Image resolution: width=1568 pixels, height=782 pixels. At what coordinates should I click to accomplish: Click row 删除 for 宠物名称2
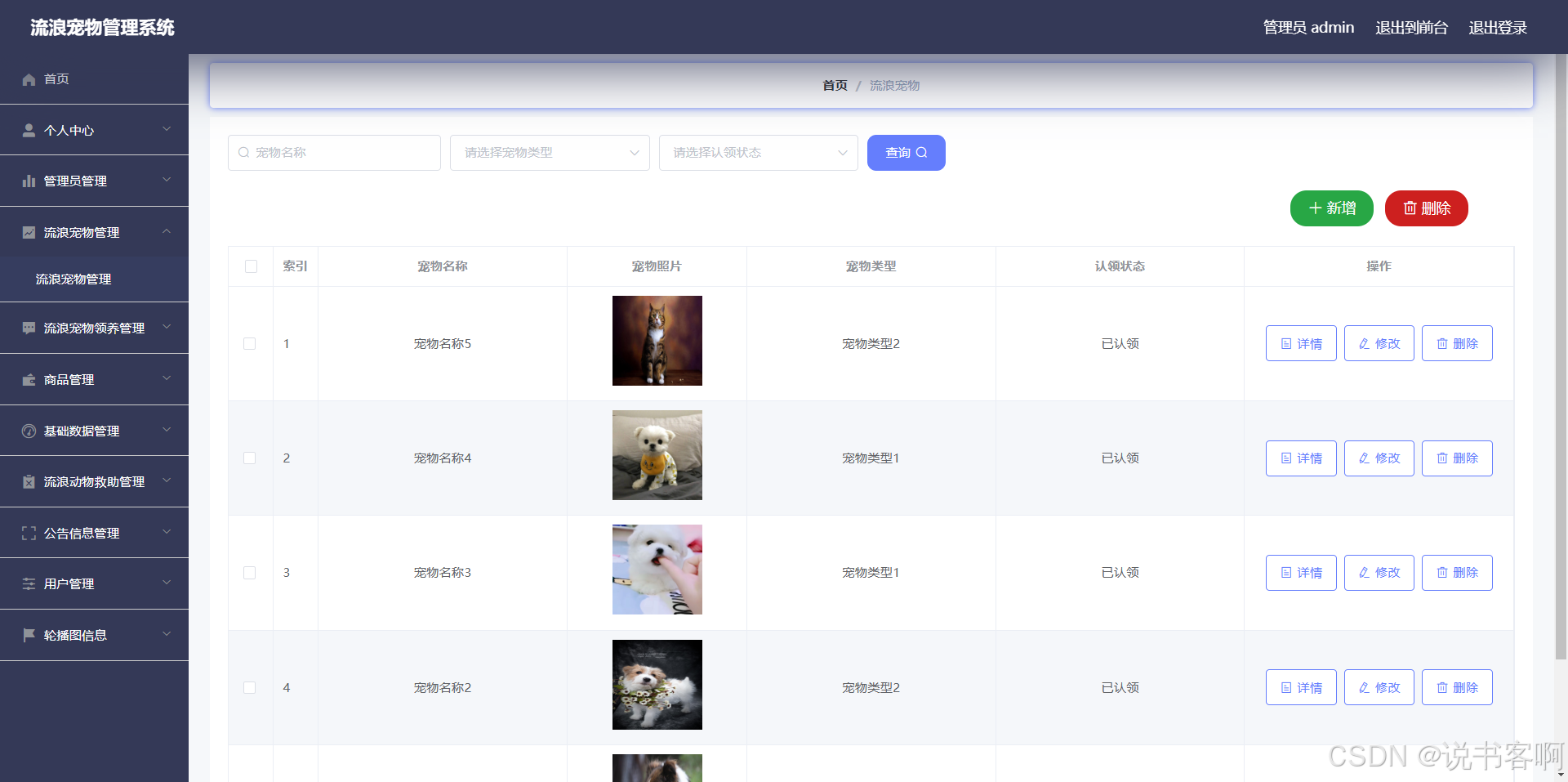[1457, 687]
